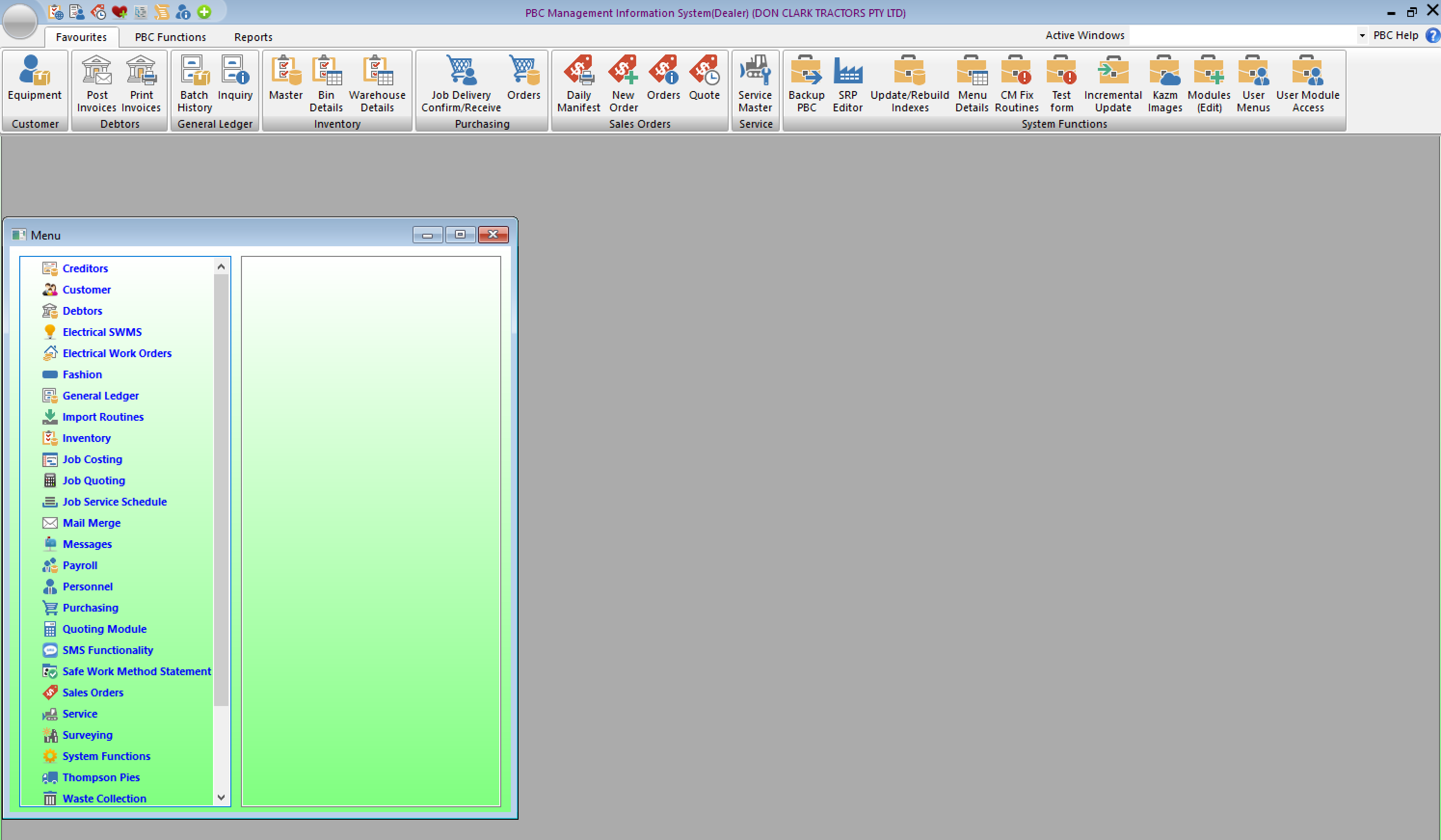
Task: Select Payroll in the Menu tree
Action: click(x=80, y=565)
